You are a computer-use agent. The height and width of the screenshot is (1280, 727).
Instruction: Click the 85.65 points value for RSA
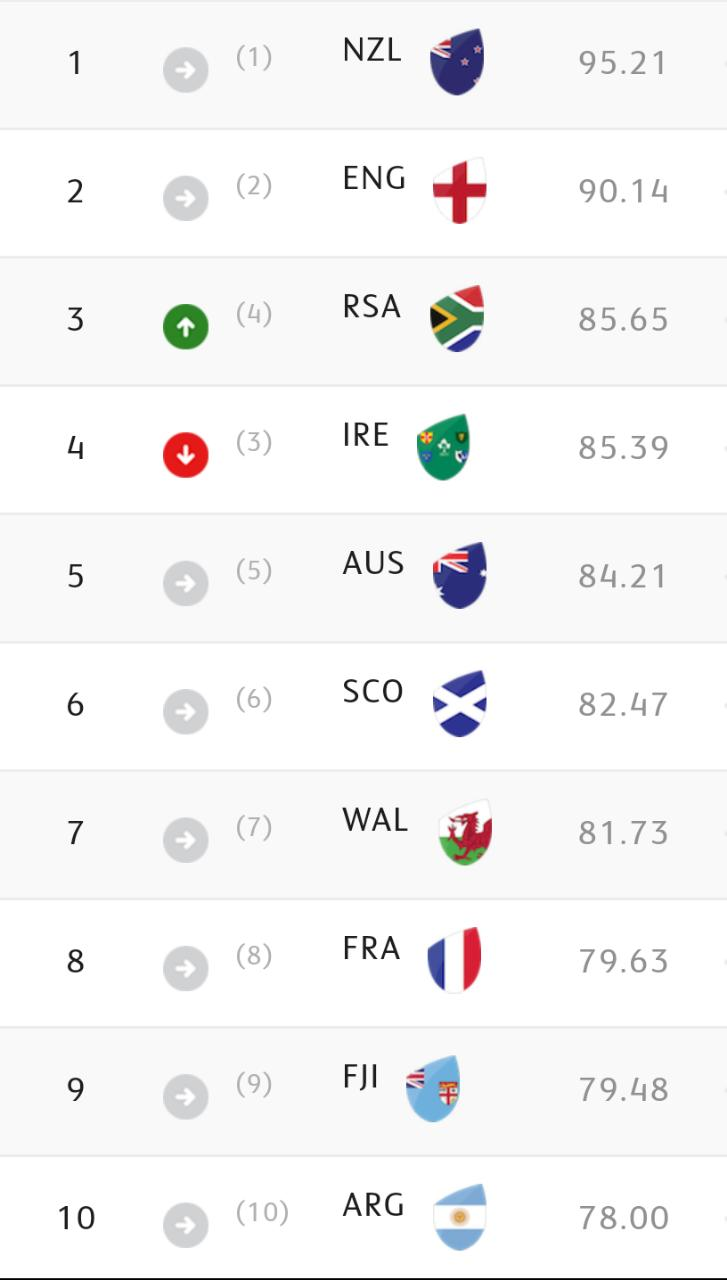[x=622, y=319]
